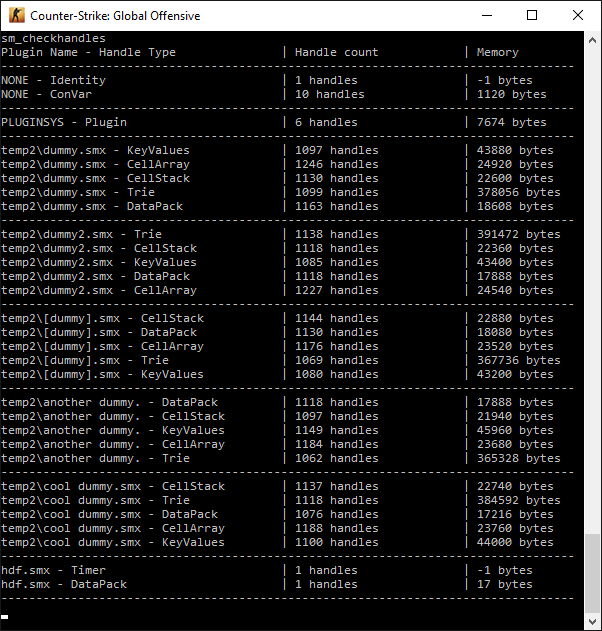602x631 pixels.
Task: Close the Counter-Strike console window
Action: (x=578, y=16)
